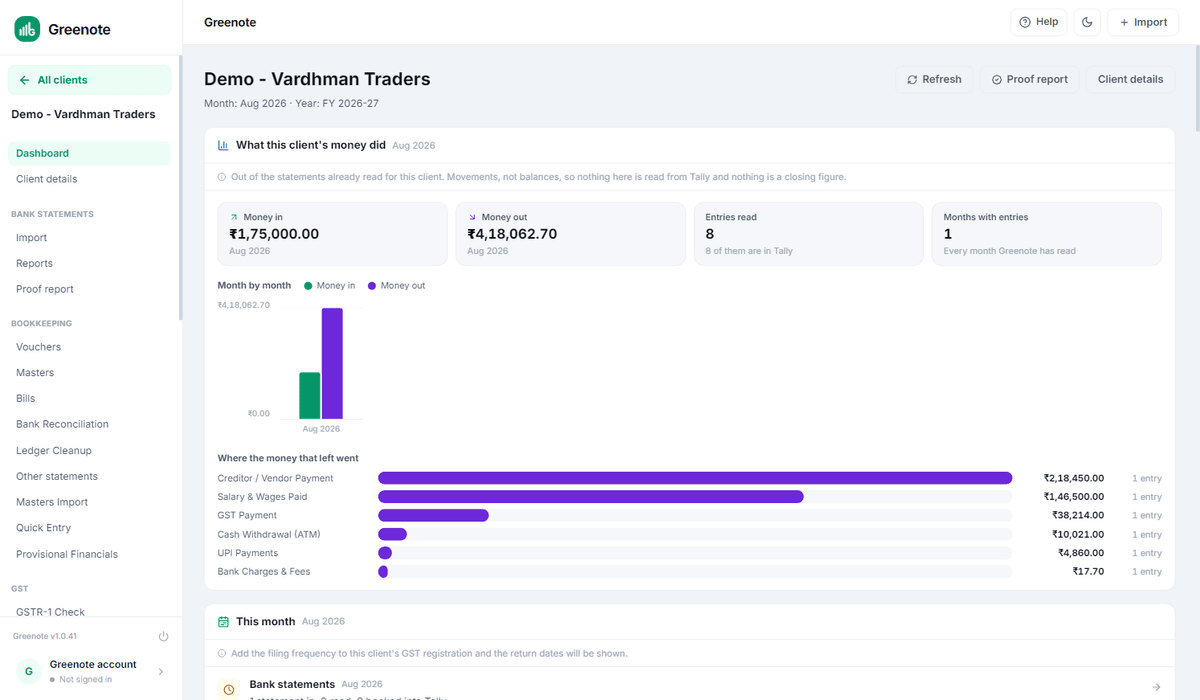Viewport: 1200px width, 700px height.
Task: Open Reports in the sidebar
Action: (90, 263)
